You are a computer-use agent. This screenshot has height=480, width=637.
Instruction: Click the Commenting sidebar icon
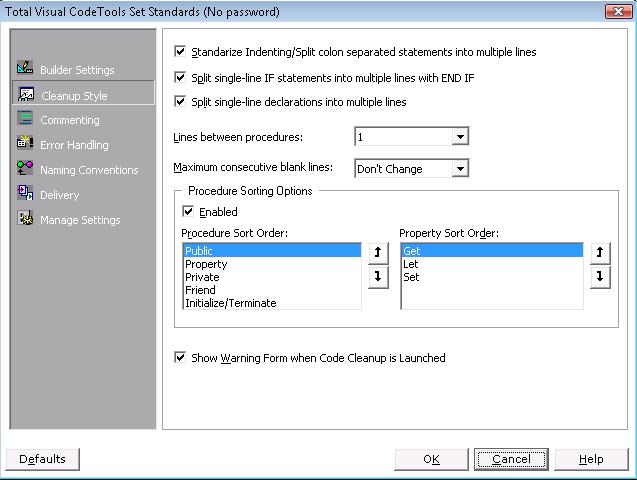25,118
